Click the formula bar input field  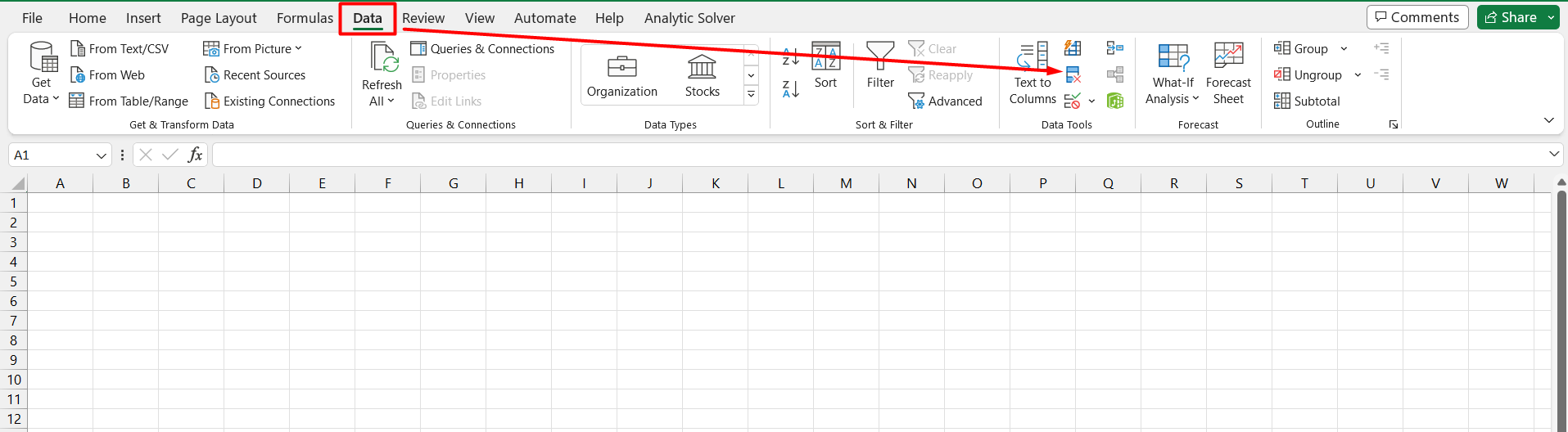coord(876,155)
